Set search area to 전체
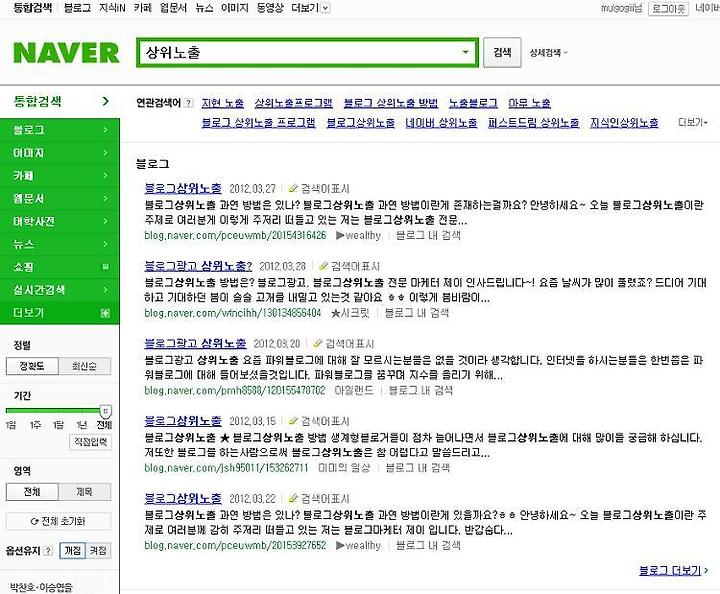 pos(32,492)
